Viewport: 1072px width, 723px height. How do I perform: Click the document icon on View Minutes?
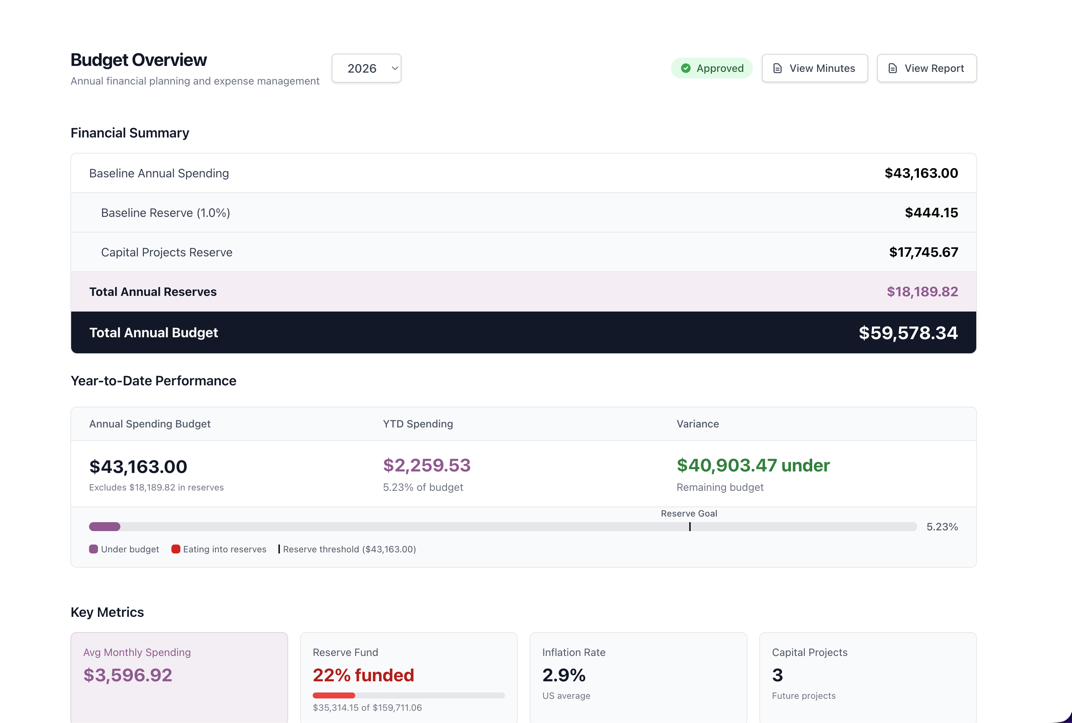[x=778, y=68]
